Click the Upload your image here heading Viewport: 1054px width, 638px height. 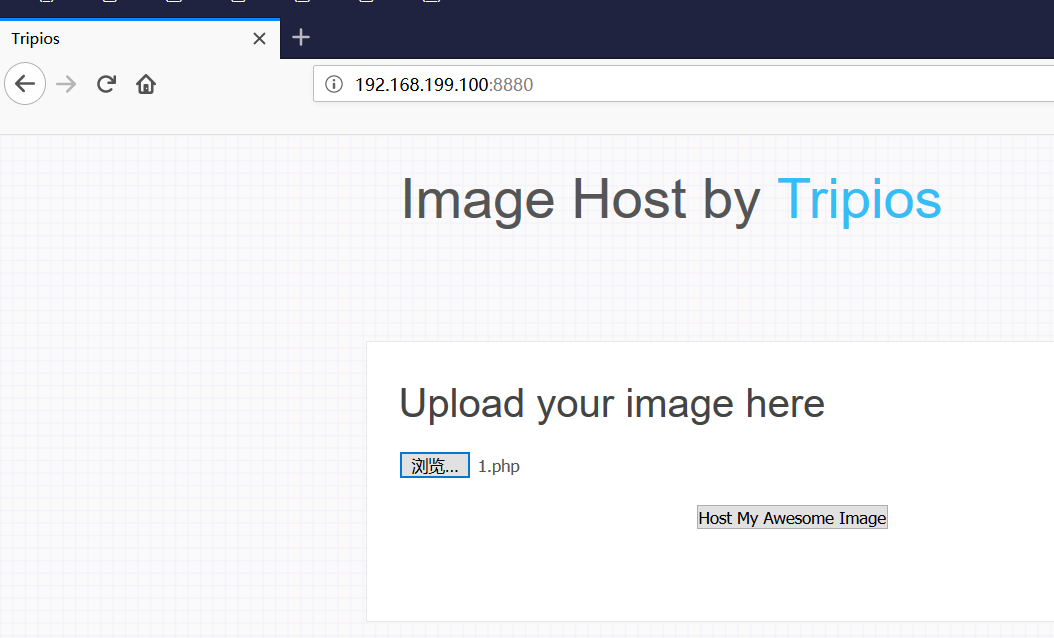(612, 403)
